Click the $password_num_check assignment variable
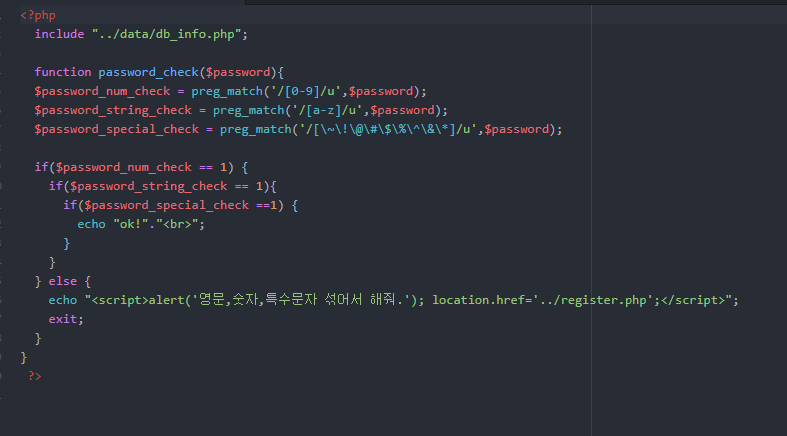Image resolution: width=787 pixels, height=436 pixels. pos(102,92)
